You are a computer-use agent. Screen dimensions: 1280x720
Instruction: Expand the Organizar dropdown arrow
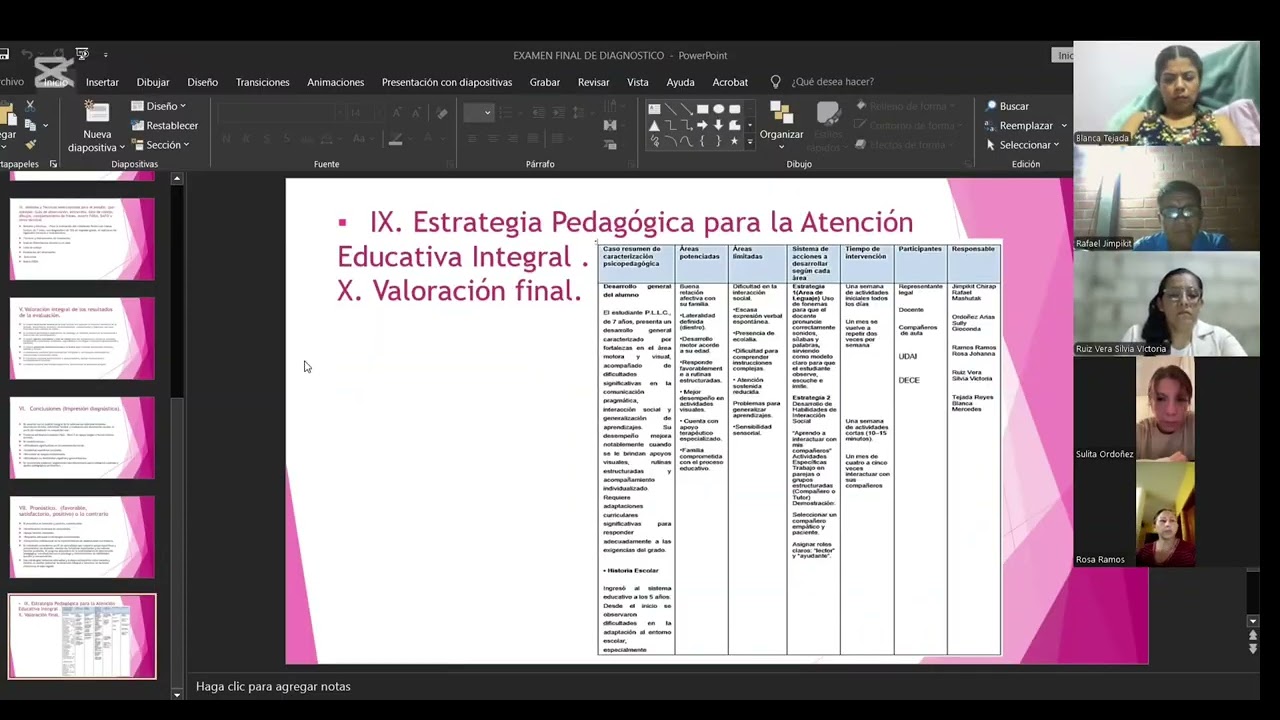(781, 147)
